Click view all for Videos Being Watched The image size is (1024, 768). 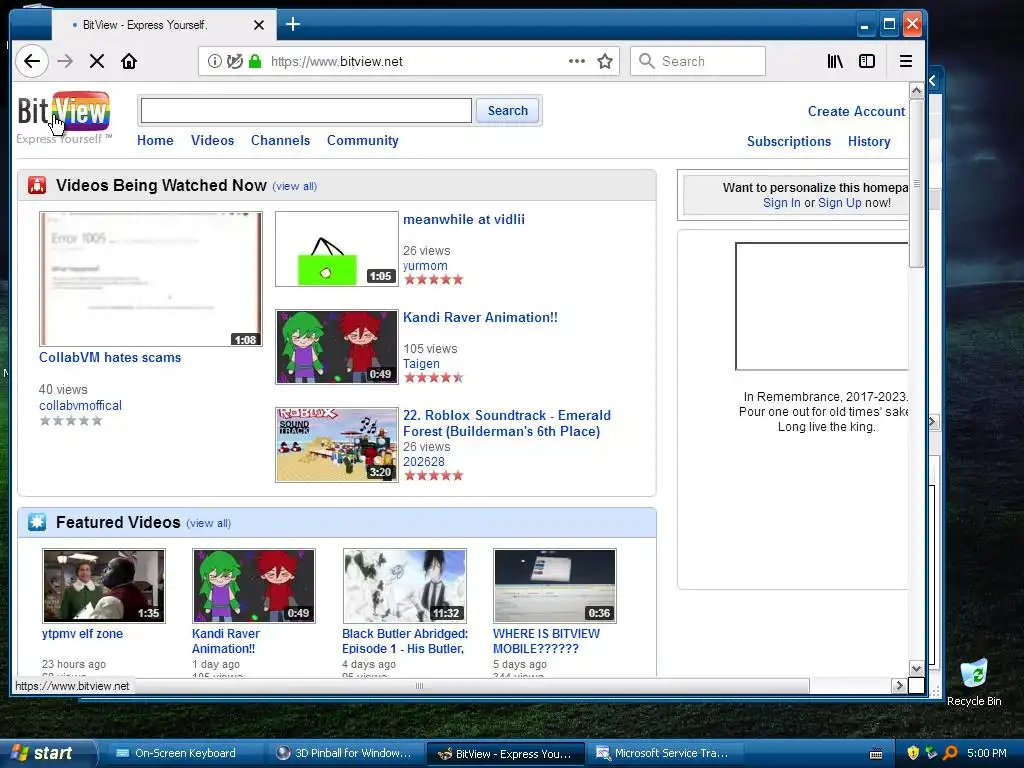[x=295, y=186]
